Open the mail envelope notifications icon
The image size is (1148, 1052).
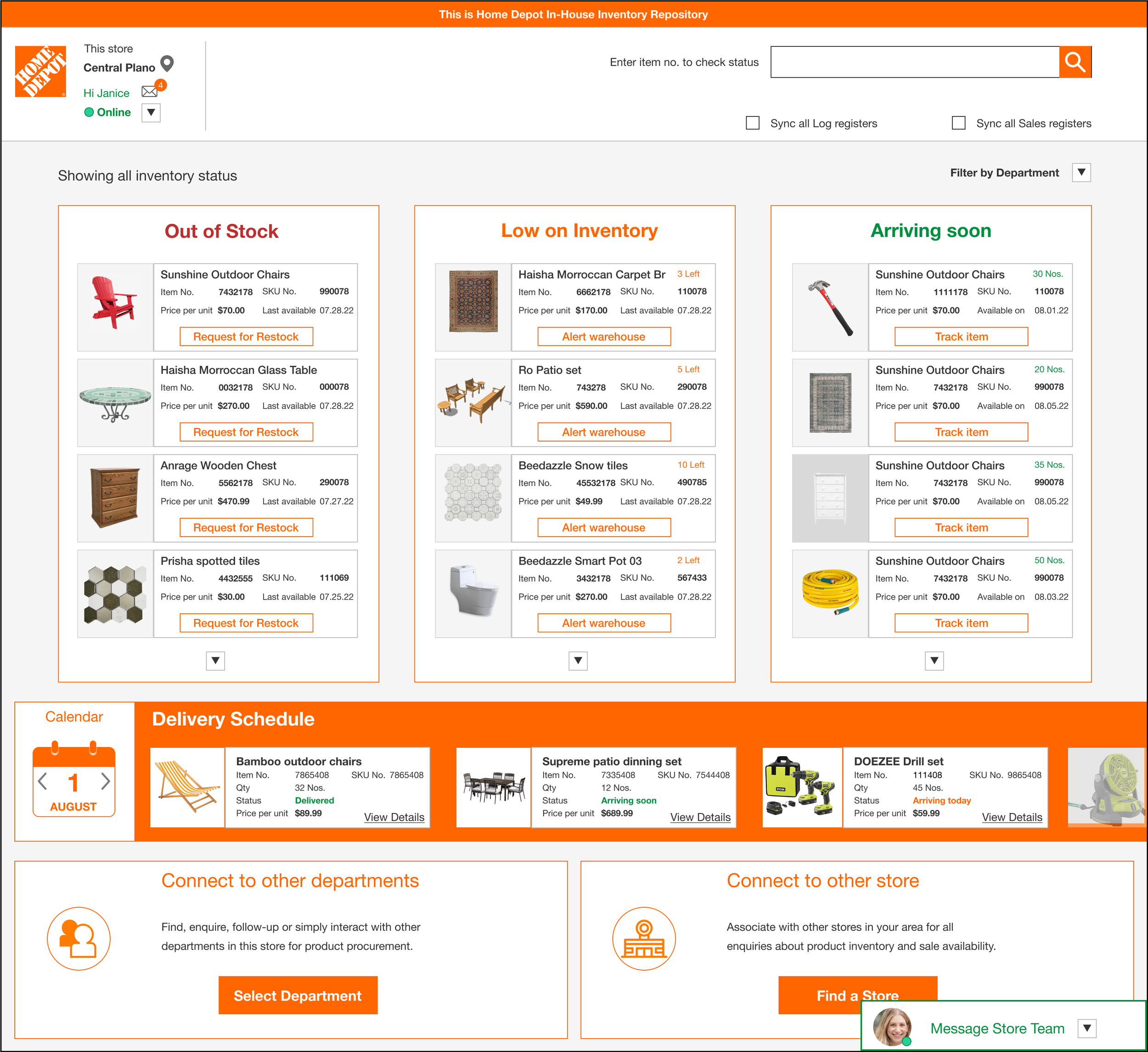(x=149, y=92)
